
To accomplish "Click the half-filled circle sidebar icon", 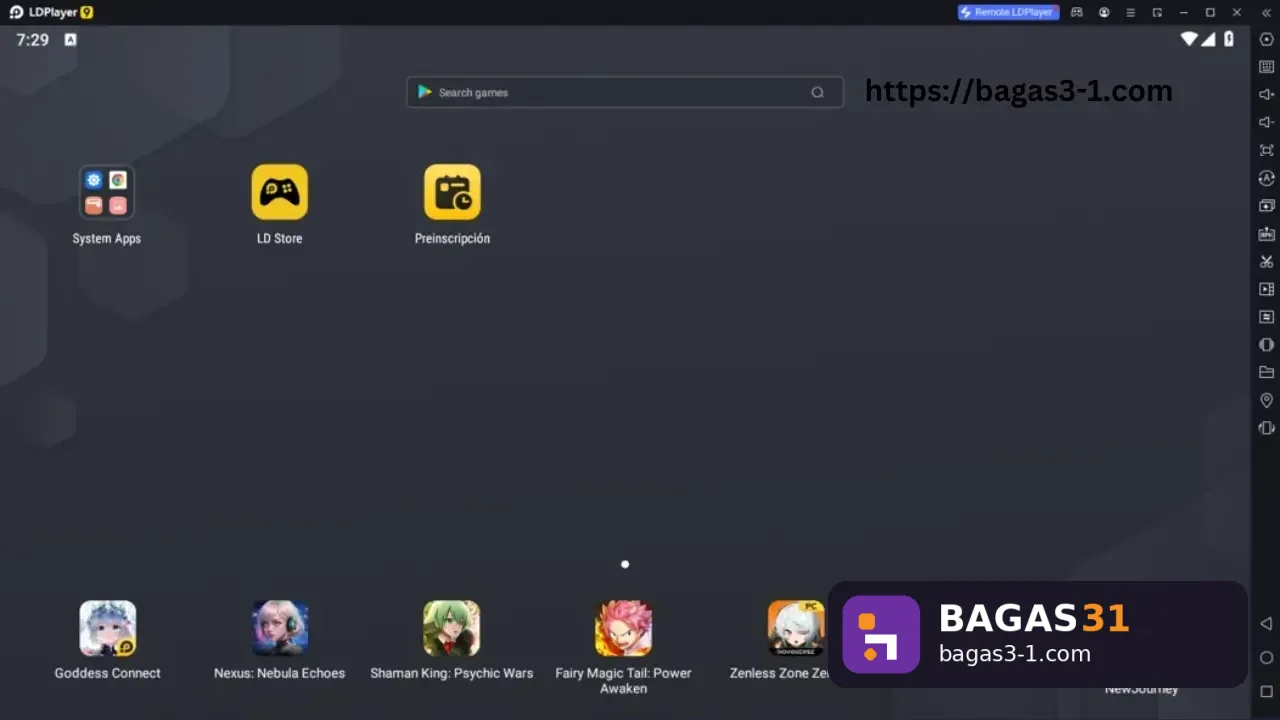I will (x=1266, y=344).
